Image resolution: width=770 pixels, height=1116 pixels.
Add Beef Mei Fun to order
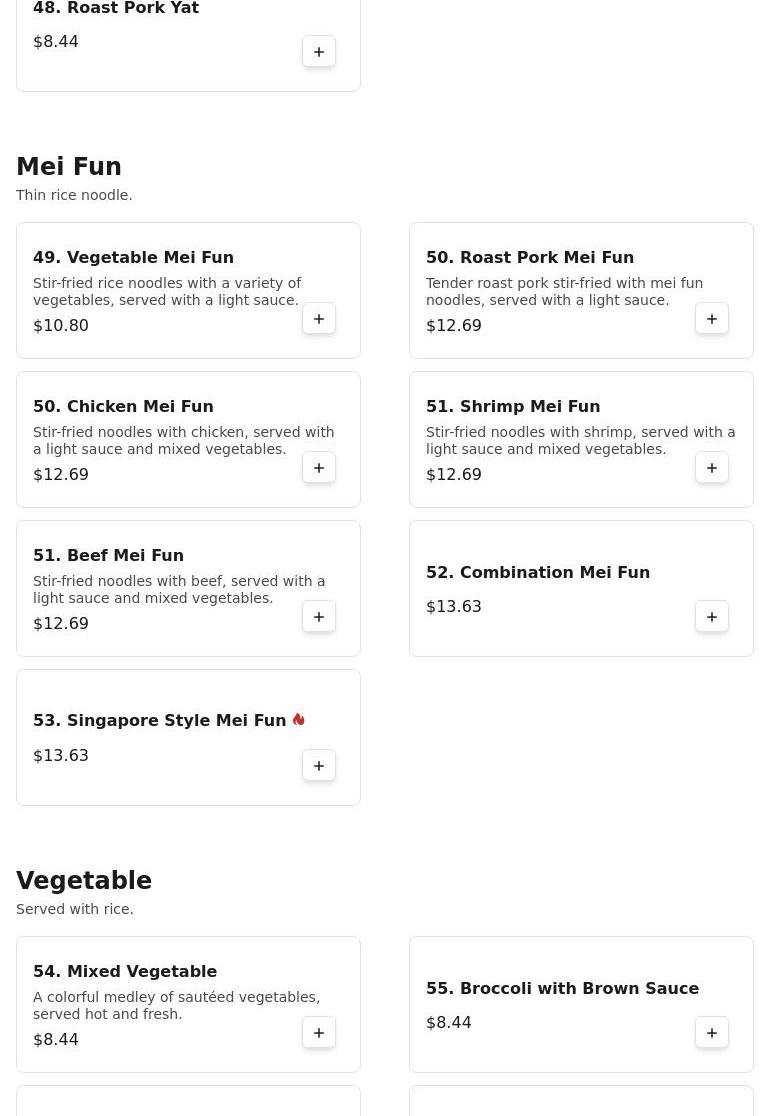point(319,616)
